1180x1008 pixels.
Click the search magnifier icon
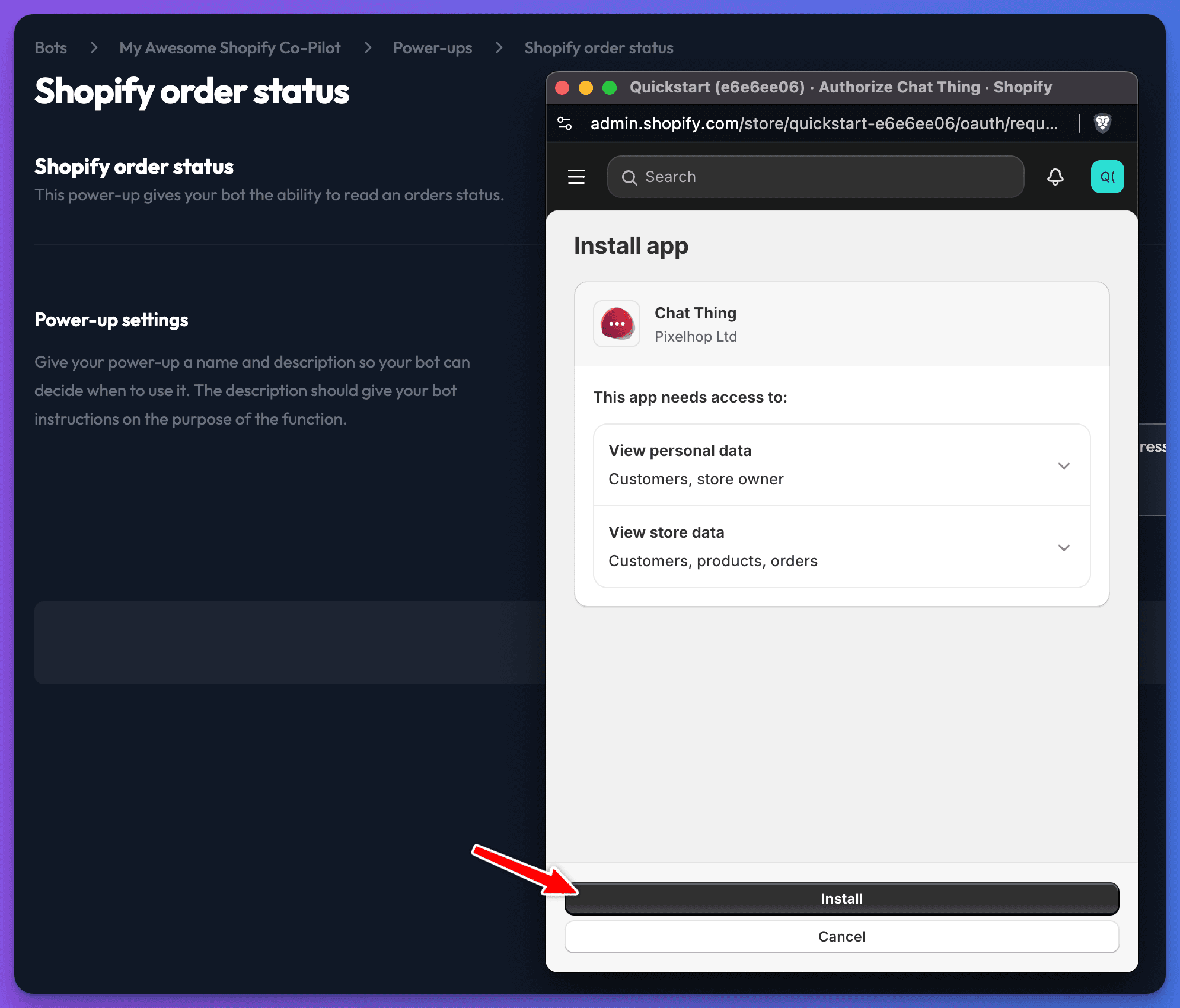point(629,177)
